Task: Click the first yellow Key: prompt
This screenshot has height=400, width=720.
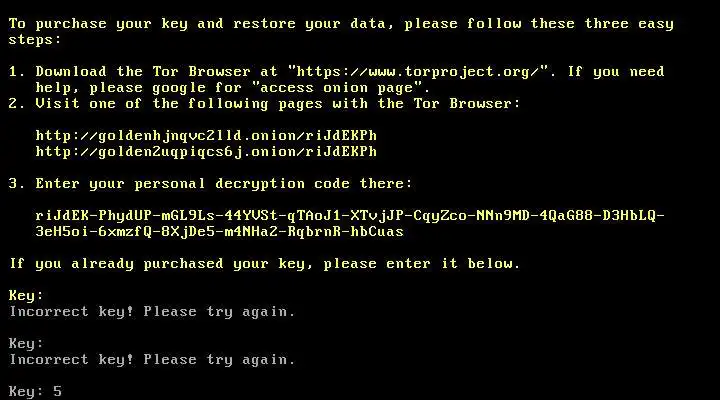Action: coord(26,296)
